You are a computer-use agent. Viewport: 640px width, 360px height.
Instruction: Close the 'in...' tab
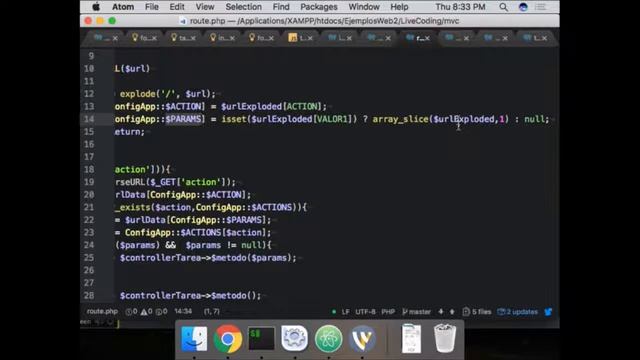tap(232, 38)
